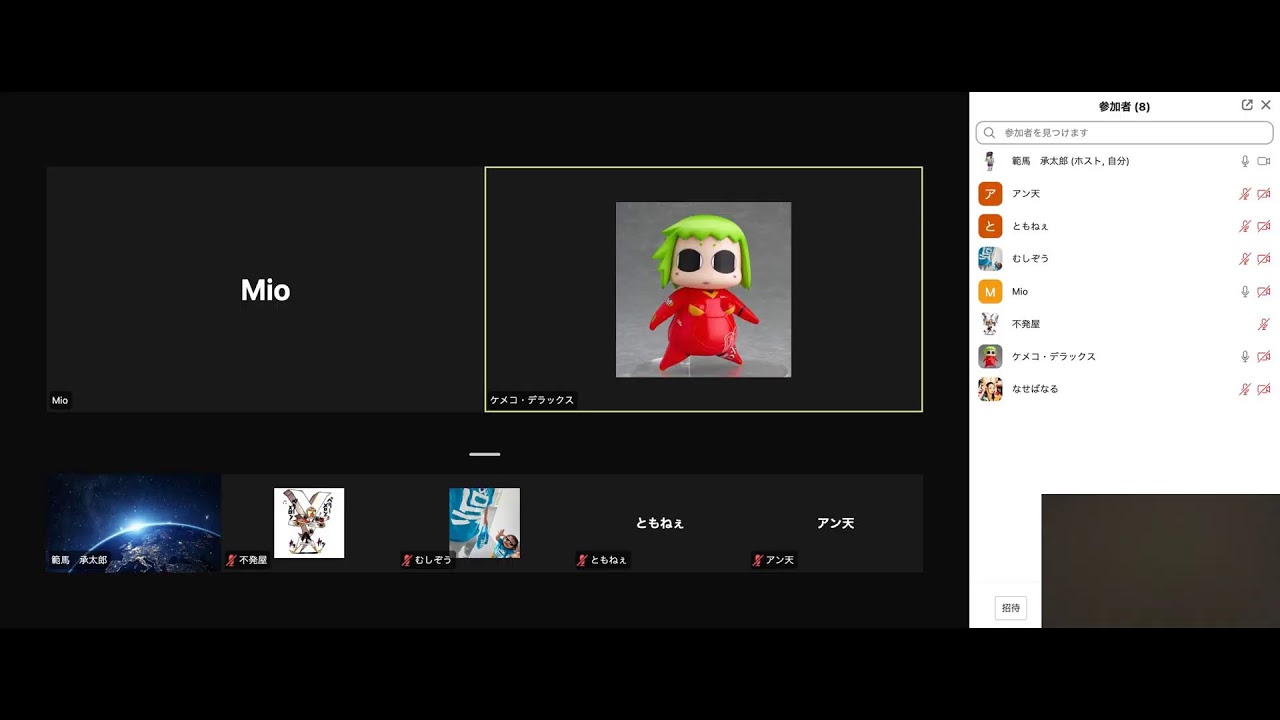1280x720 pixels.
Task: Click the disabled camera icon next to むしぞう
Action: pyautogui.click(x=1262, y=258)
